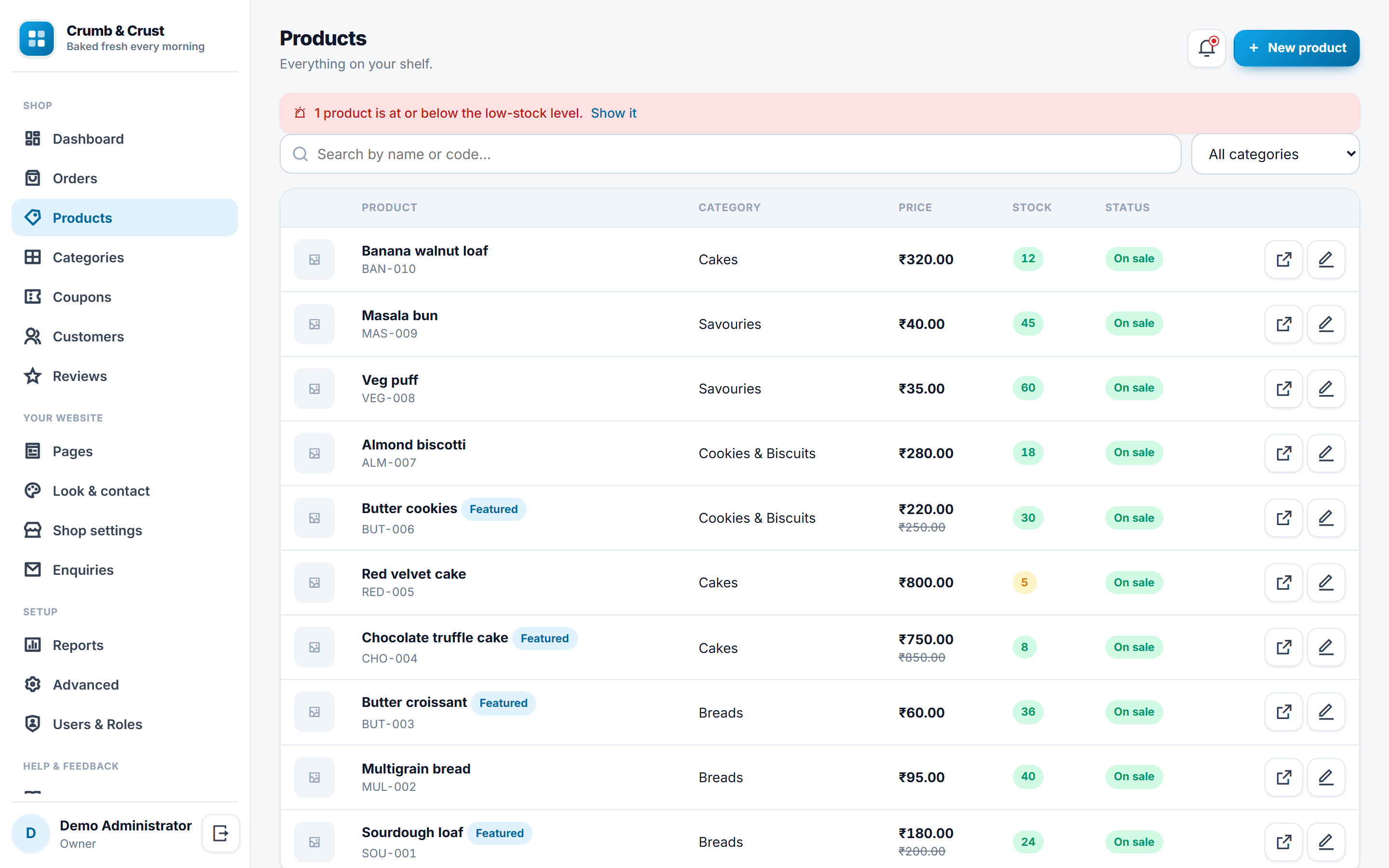Screen dimensions: 1389x868
Task: Edit the Almond biscotti product
Action: pos(1326,453)
